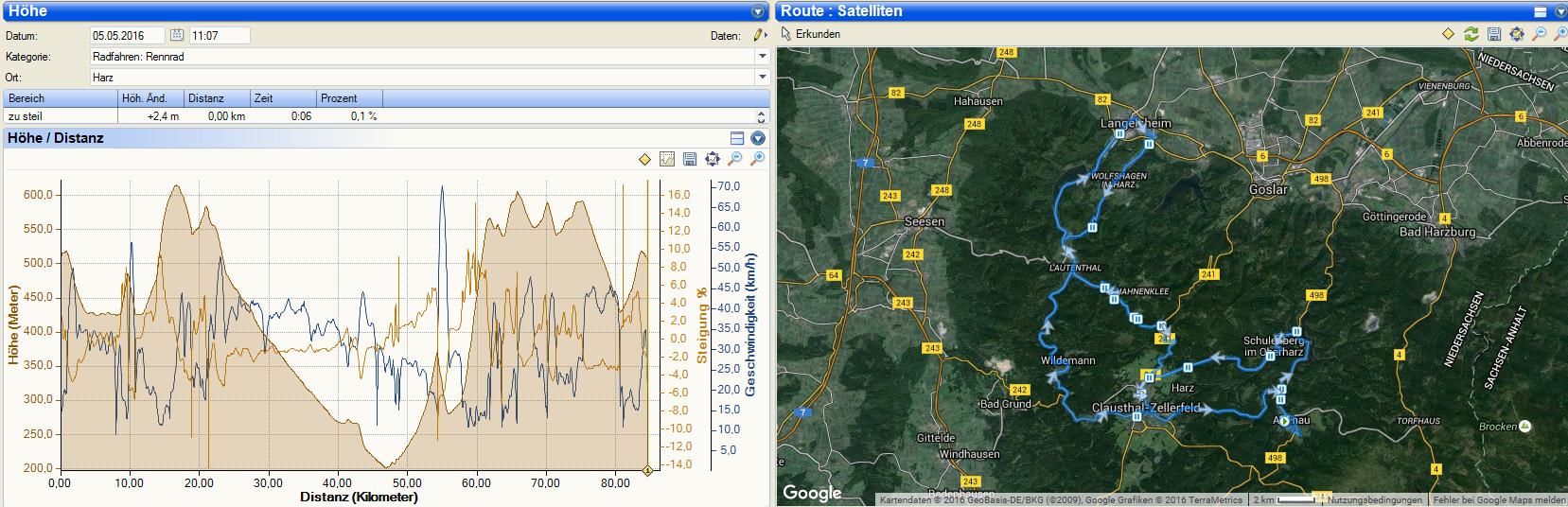Click the start time field showing 11:07
The height and width of the screenshot is (507, 1568).
point(220,36)
